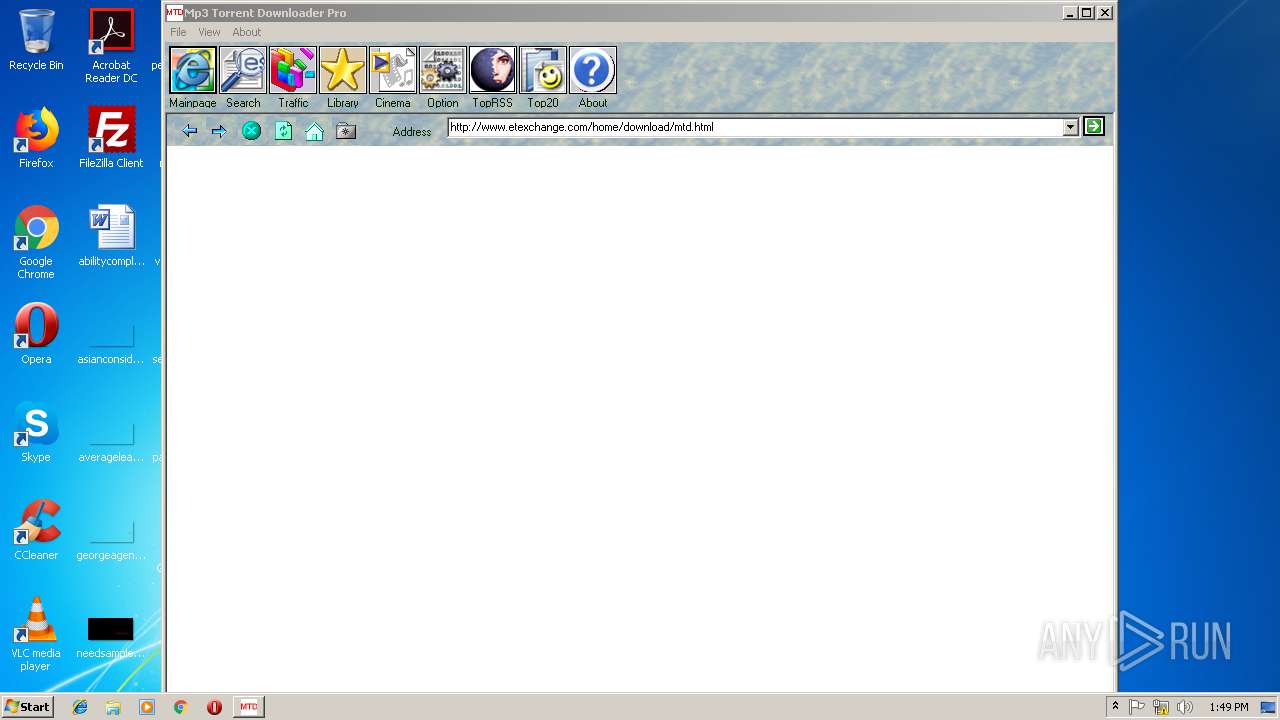Open the Top20 smiley icon
Screen dimensions: 1280x720
543,70
